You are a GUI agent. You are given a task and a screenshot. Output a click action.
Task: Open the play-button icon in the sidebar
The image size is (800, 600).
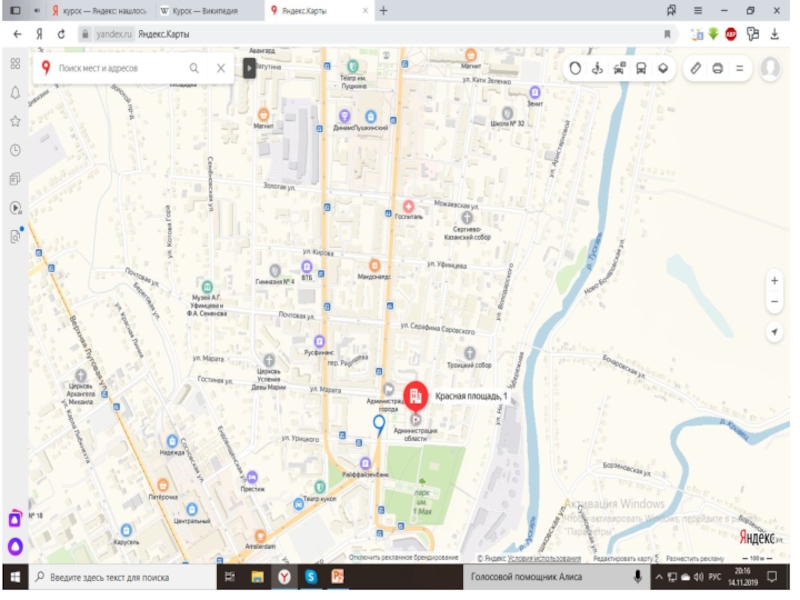[16, 210]
